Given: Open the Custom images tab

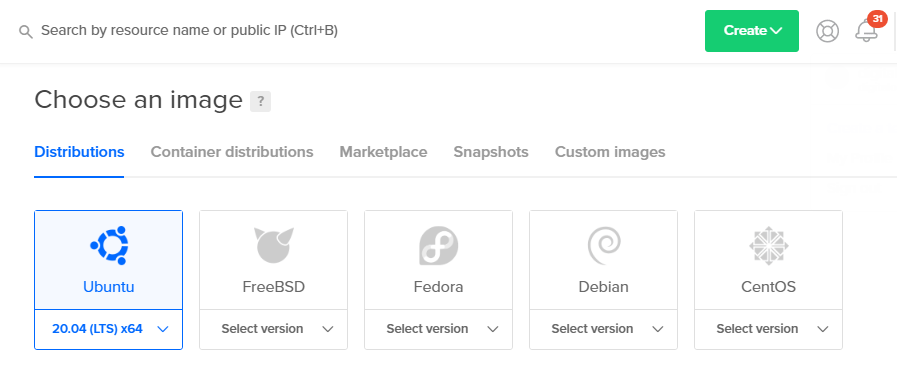Looking at the screenshot, I should coord(610,152).
